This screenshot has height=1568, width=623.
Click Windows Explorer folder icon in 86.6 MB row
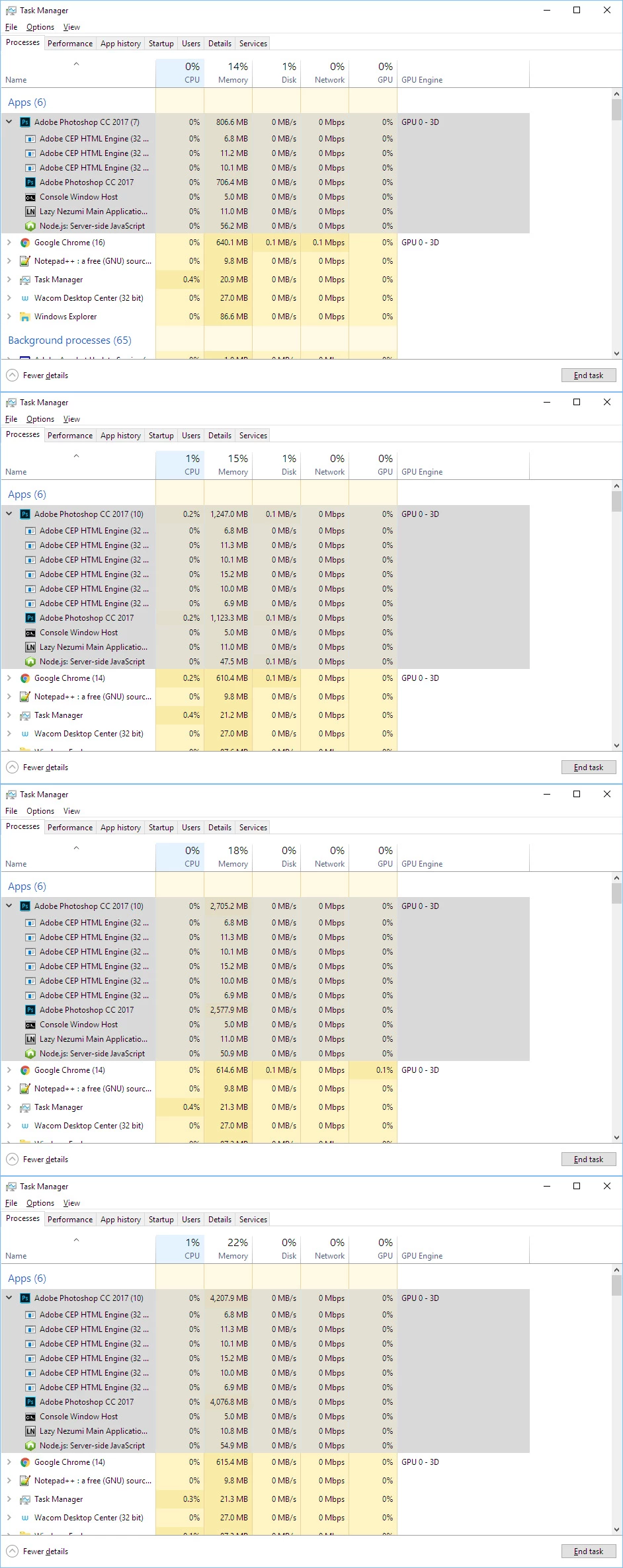tap(25, 317)
